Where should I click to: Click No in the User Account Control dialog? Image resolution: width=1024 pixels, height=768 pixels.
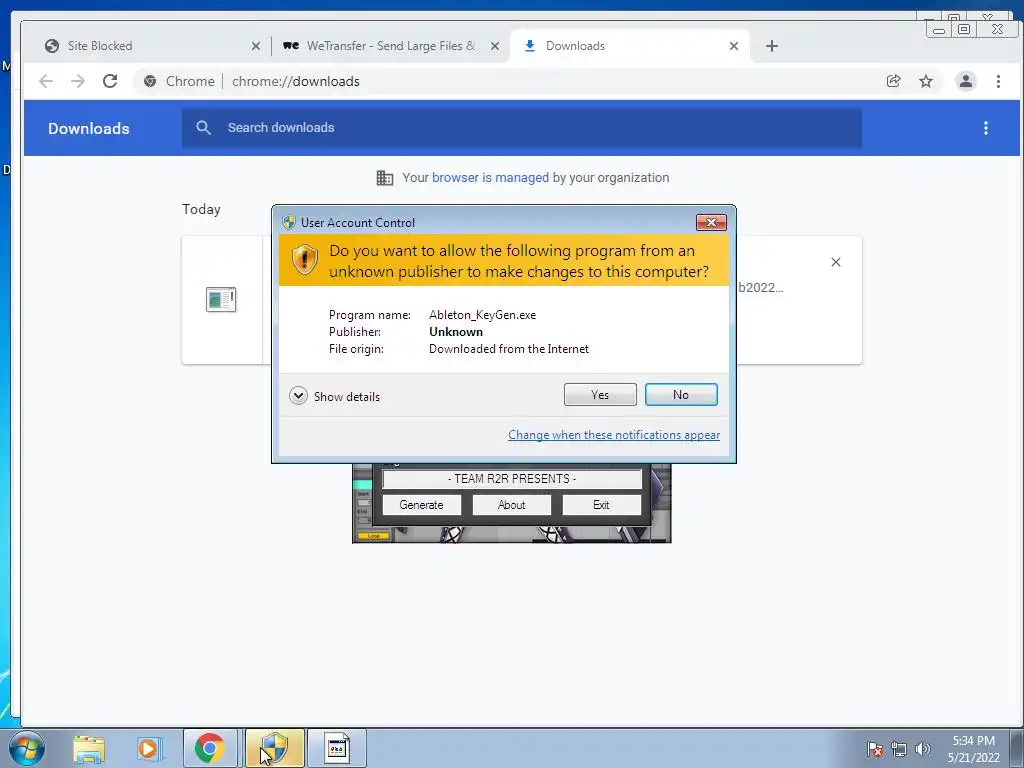tap(681, 394)
